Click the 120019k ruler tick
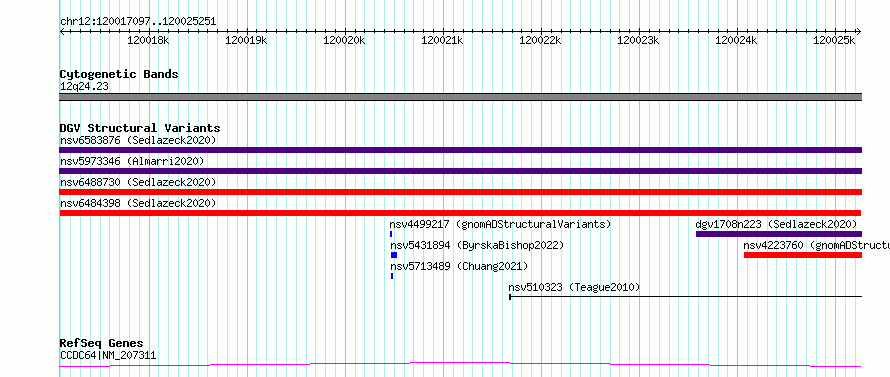890x377 pixels. tap(246, 40)
